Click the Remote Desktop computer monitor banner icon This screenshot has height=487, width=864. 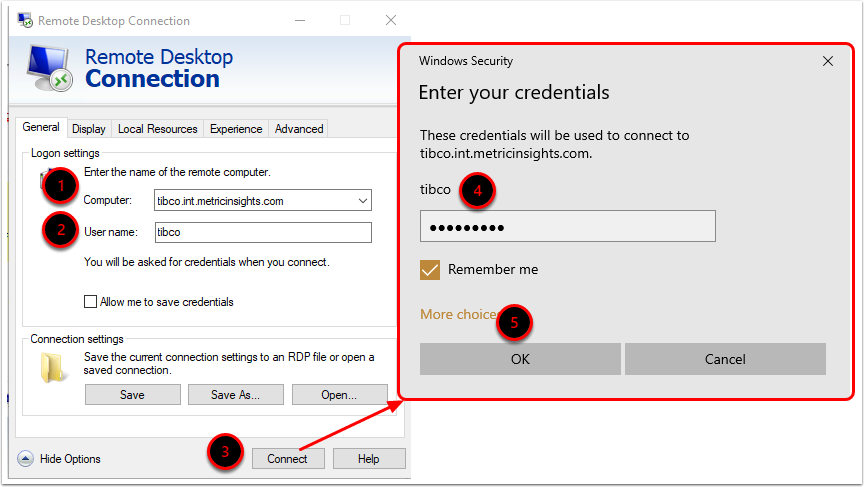click(50, 68)
